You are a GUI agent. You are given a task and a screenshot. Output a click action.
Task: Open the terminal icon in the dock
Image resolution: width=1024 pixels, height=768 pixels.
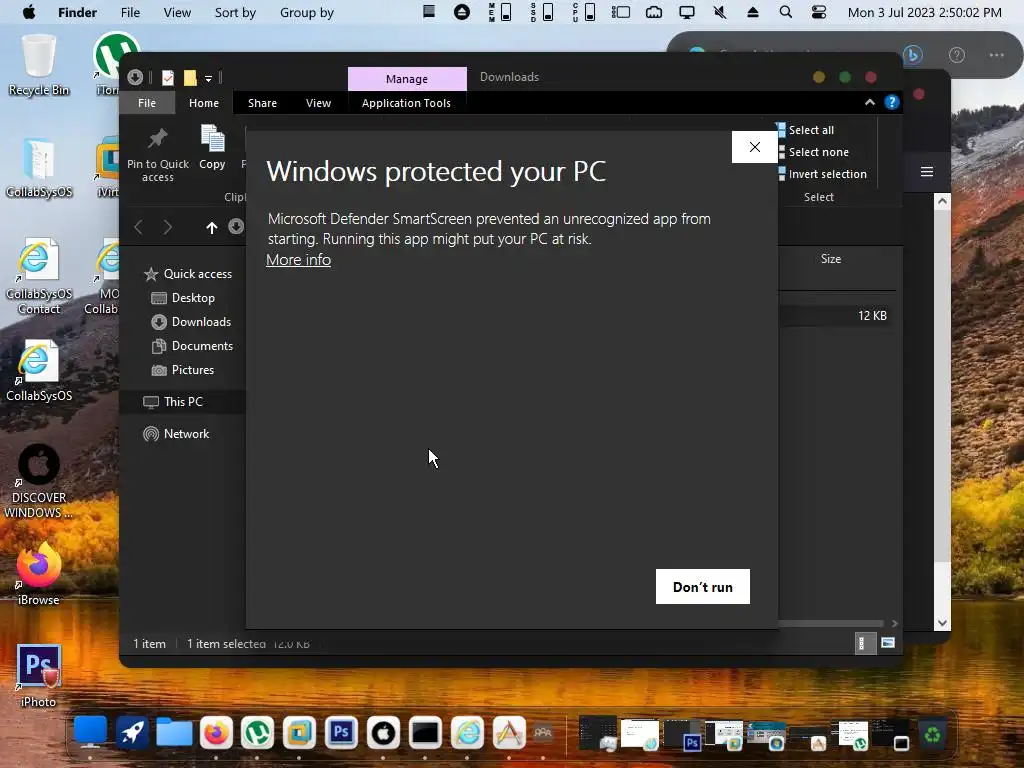pos(425,732)
